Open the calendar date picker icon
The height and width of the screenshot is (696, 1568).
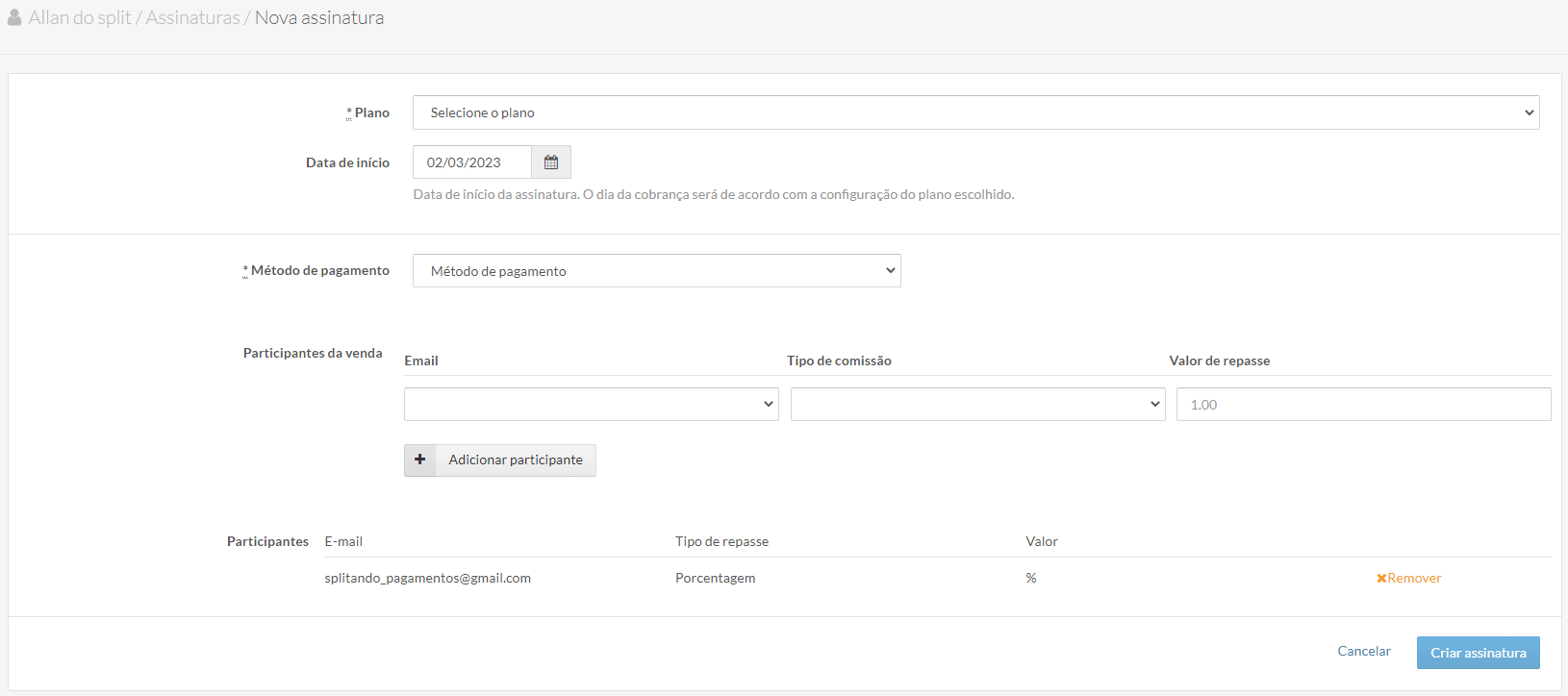click(551, 162)
